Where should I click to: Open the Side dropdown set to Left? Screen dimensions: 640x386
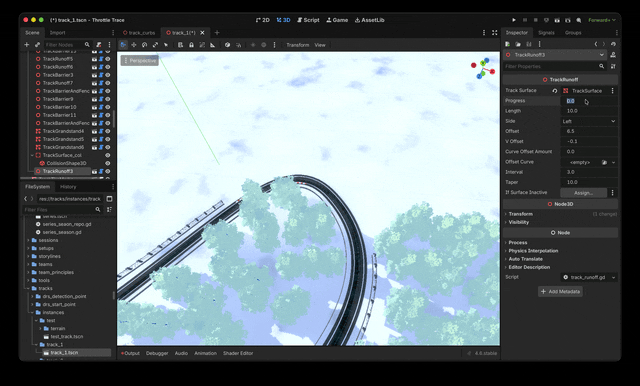click(x=589, y=121)
